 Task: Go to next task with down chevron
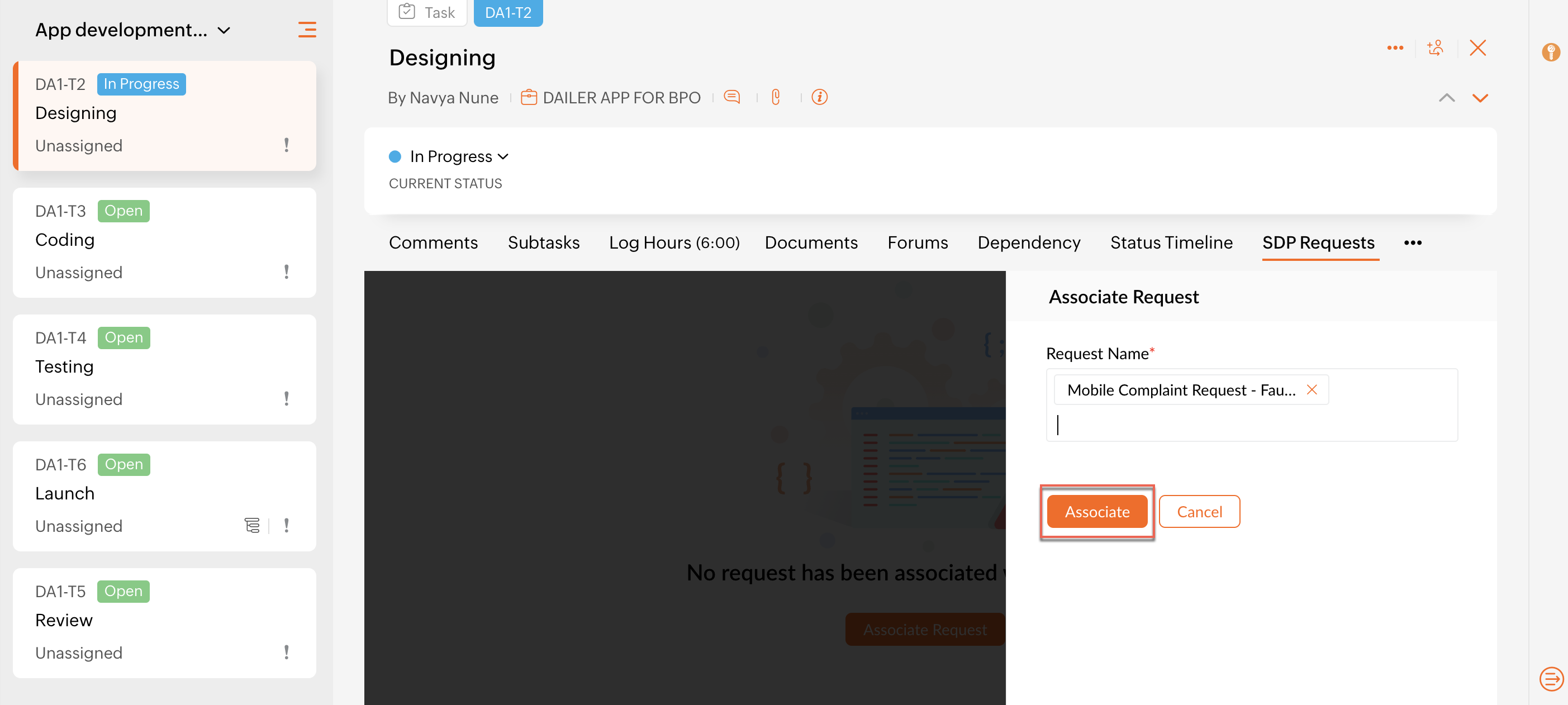coord(1480,98)
